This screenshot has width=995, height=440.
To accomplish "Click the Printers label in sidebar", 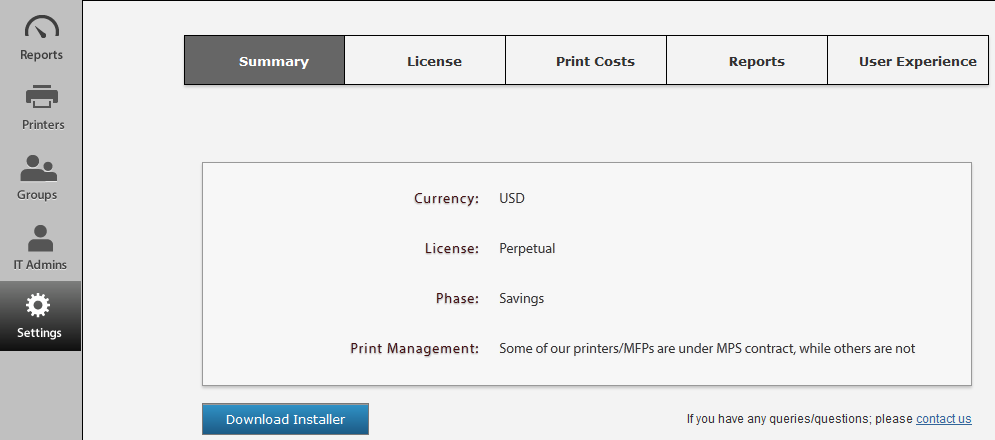I will (x=43, y=124).
